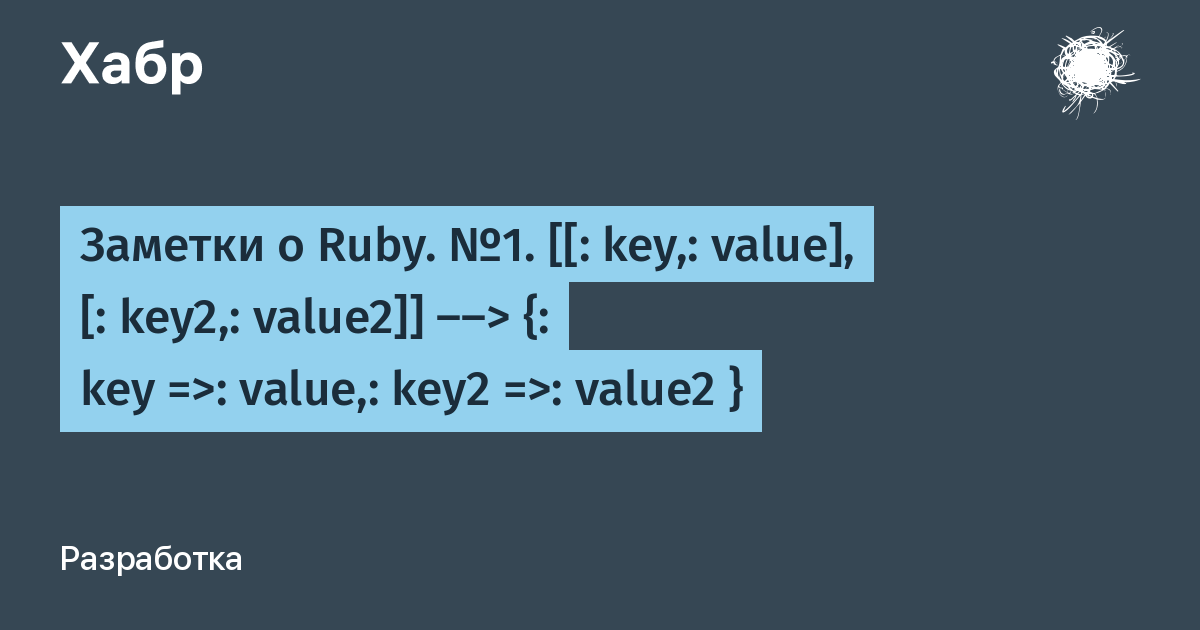This screenshot has width=1200, height=630.
Task: Click the empty dark background below the title
Action: click(600, 490)
